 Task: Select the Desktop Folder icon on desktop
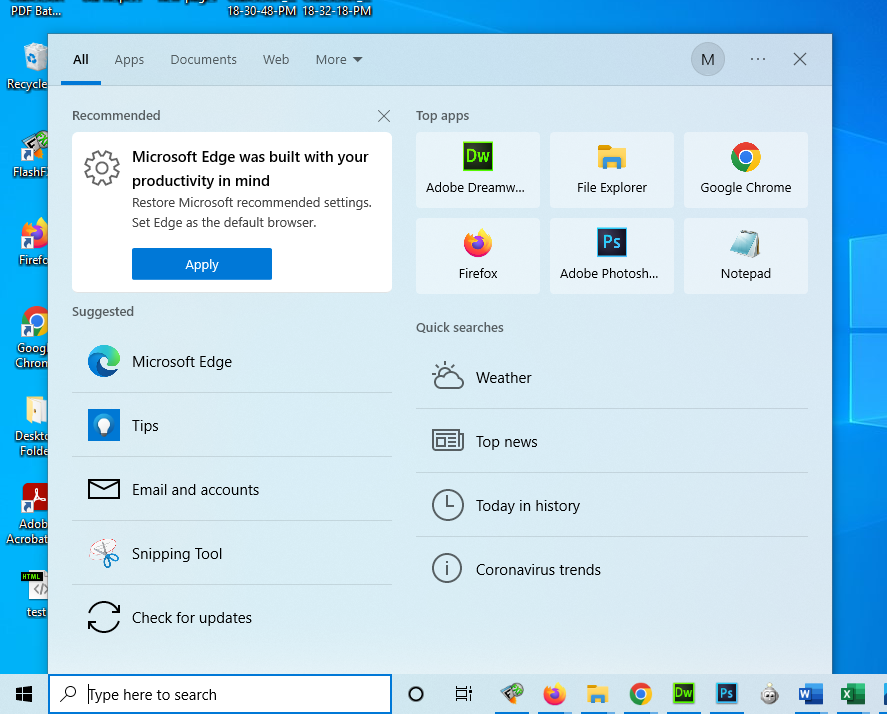click(x=31, y=426)
